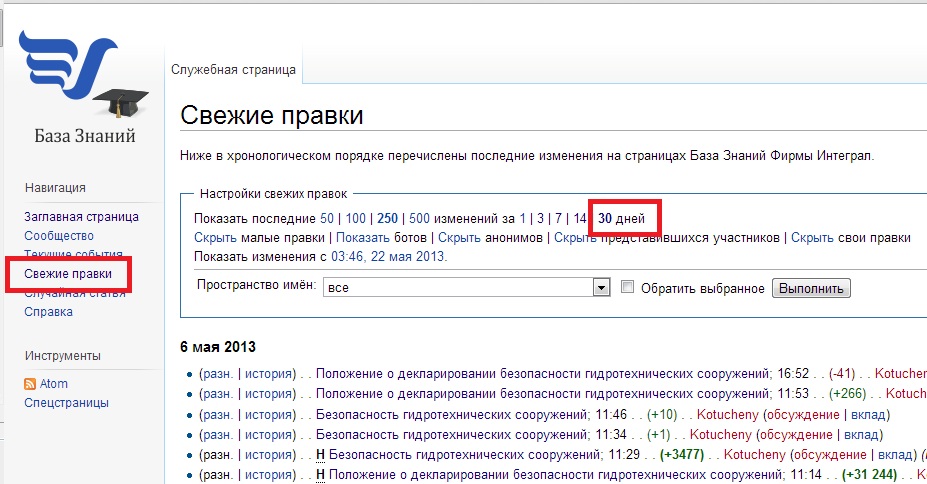Click Показать ботов toggle link
Viewport: 927px width, 484px height.
(362, 238)
